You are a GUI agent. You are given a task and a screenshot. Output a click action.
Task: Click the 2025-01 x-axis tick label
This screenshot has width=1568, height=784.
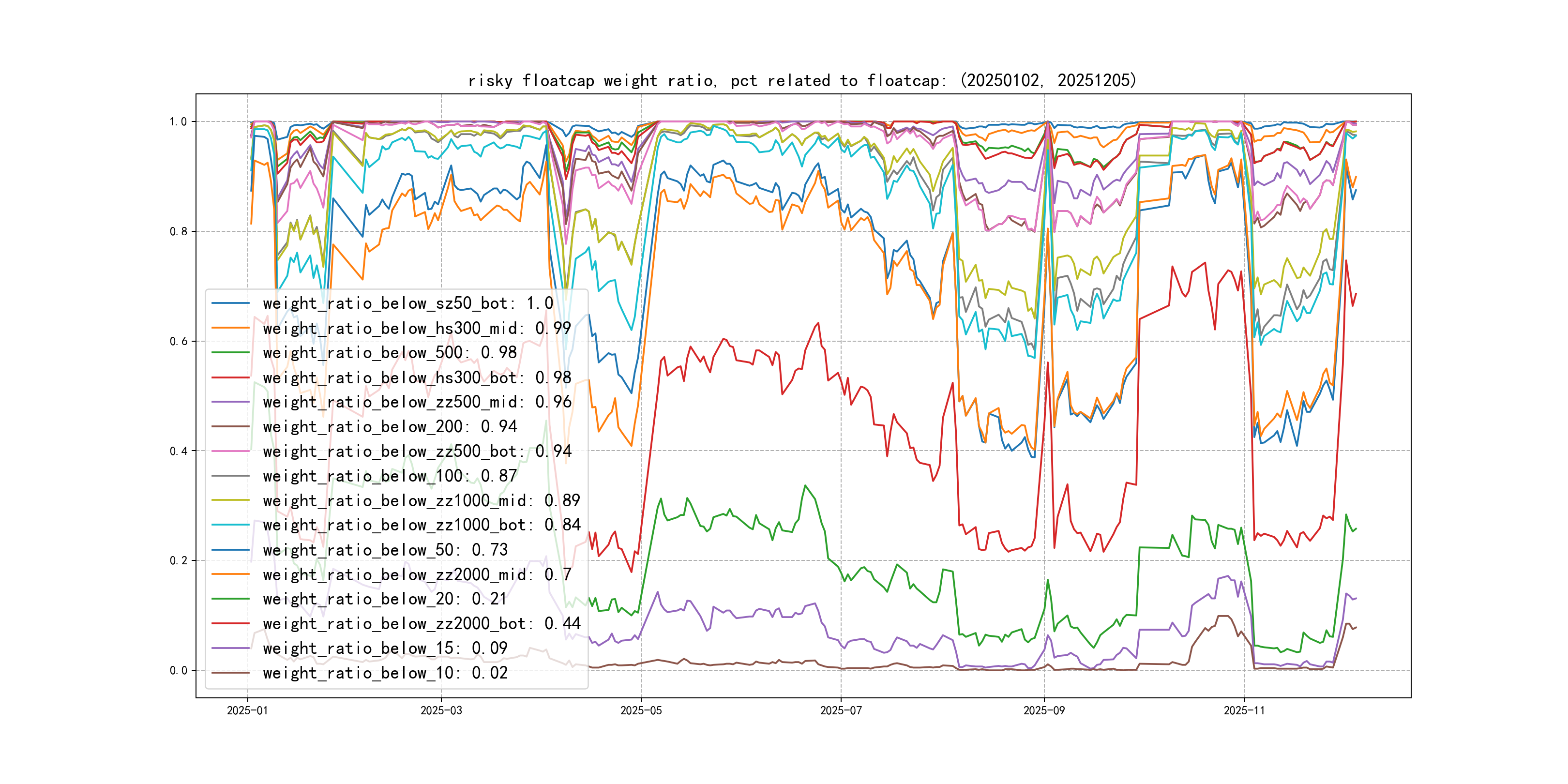(247, 710)
